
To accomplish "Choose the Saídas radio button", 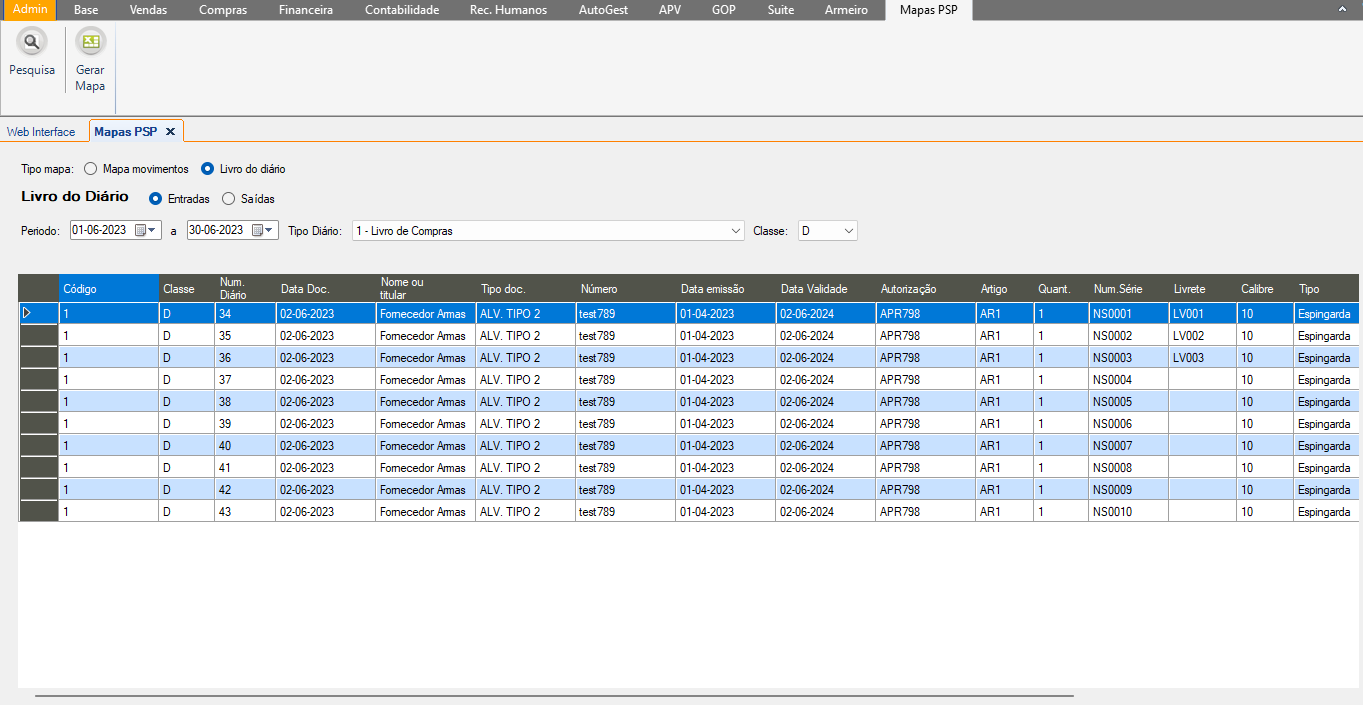I will coord(228,199).
